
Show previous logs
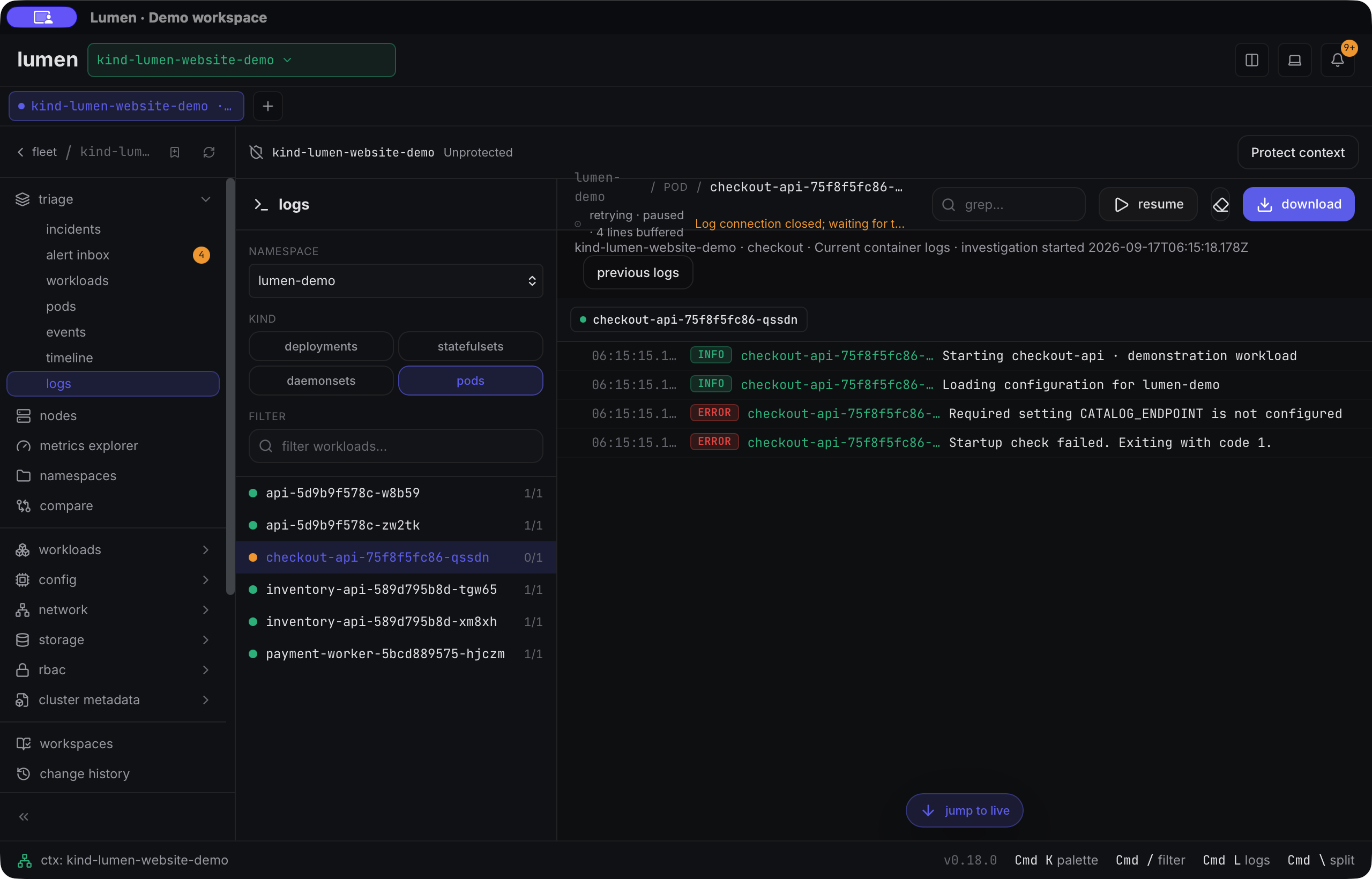tap(637, 273)
